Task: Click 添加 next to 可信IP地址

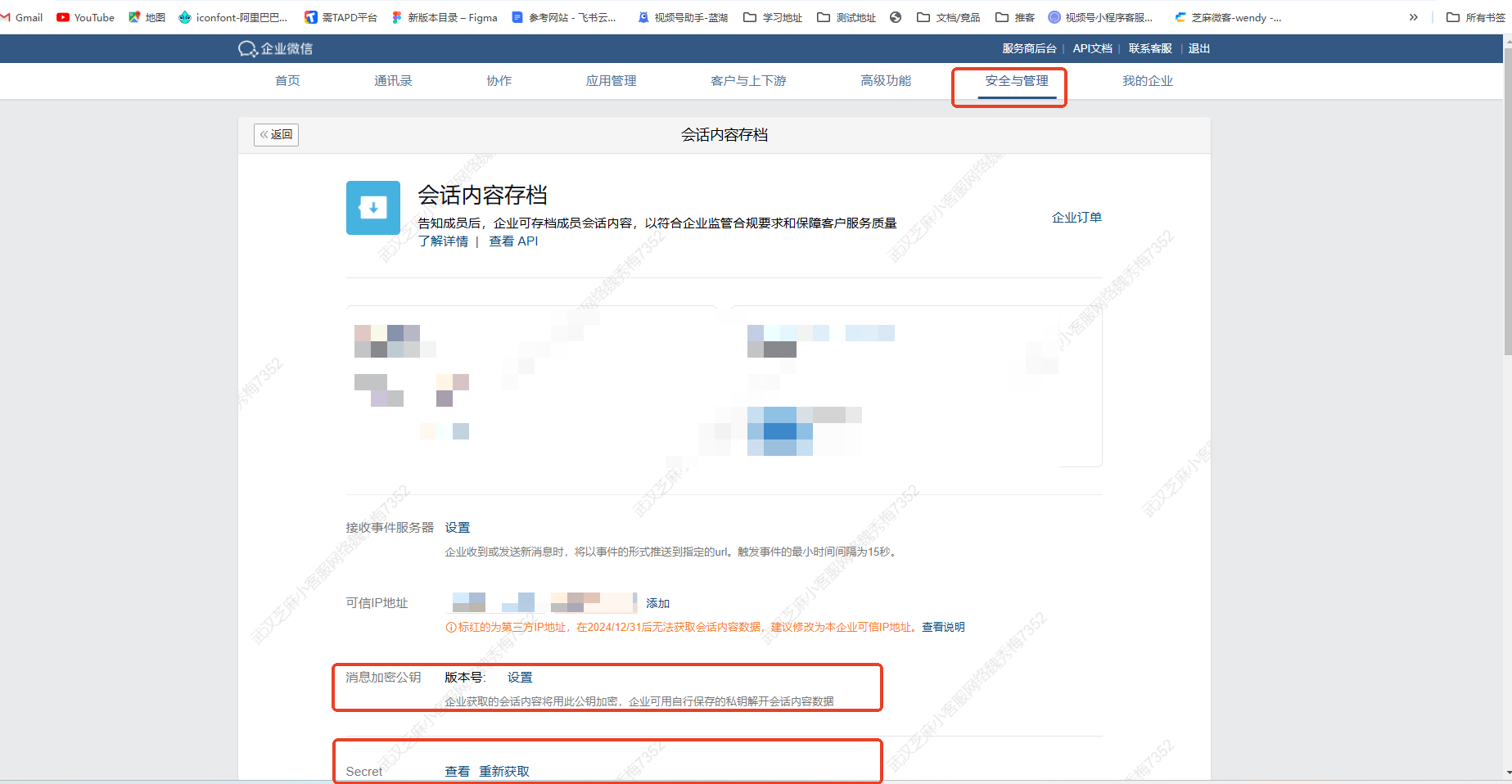Action: coord(657,603)
